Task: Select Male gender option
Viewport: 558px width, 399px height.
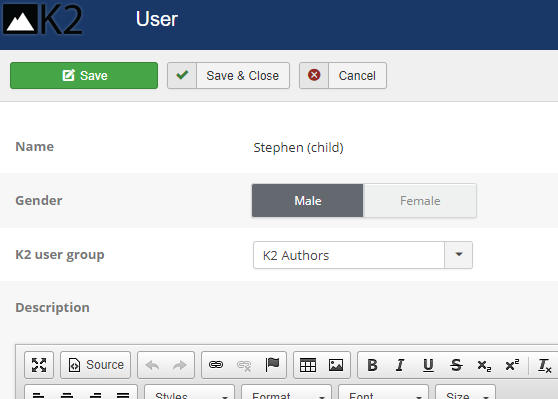Action: (x=307, y=201)
